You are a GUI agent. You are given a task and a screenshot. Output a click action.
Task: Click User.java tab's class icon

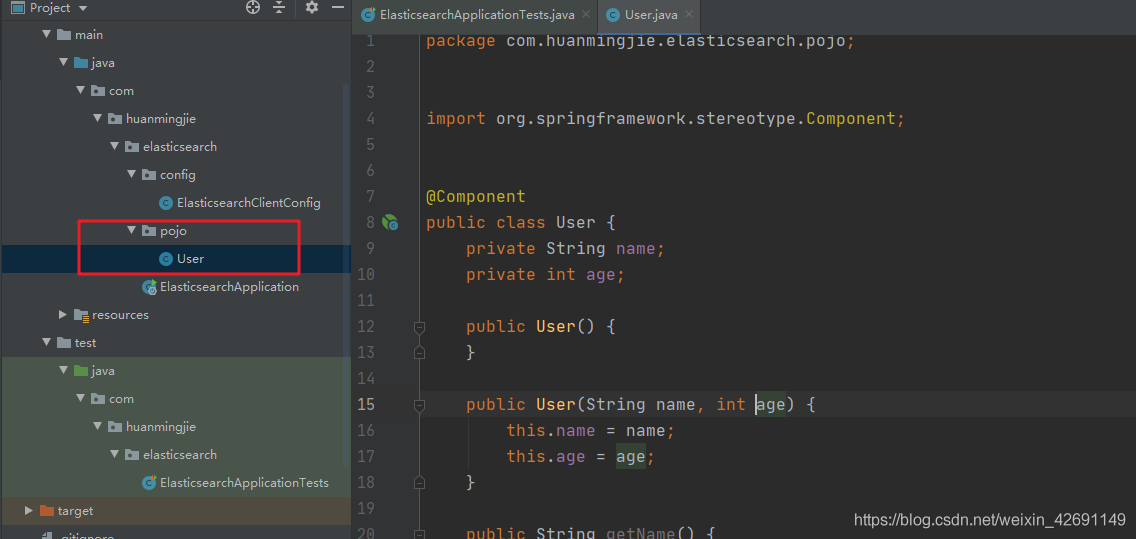(613, 15)
